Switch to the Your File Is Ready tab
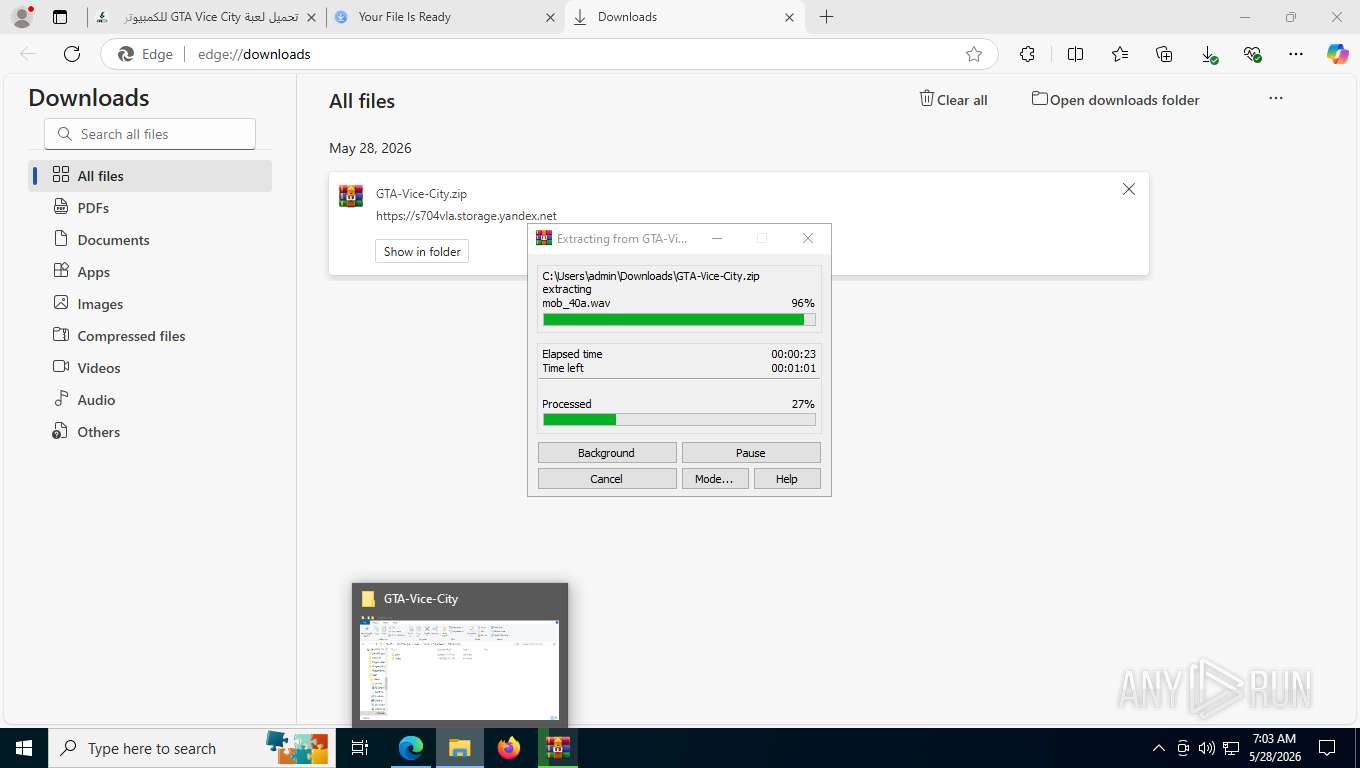This screenshot has width=1360, height=768. click(445, 17)
